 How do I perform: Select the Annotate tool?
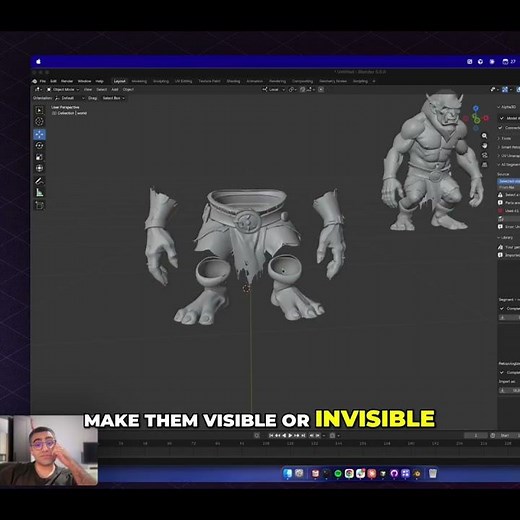point(39,181)
